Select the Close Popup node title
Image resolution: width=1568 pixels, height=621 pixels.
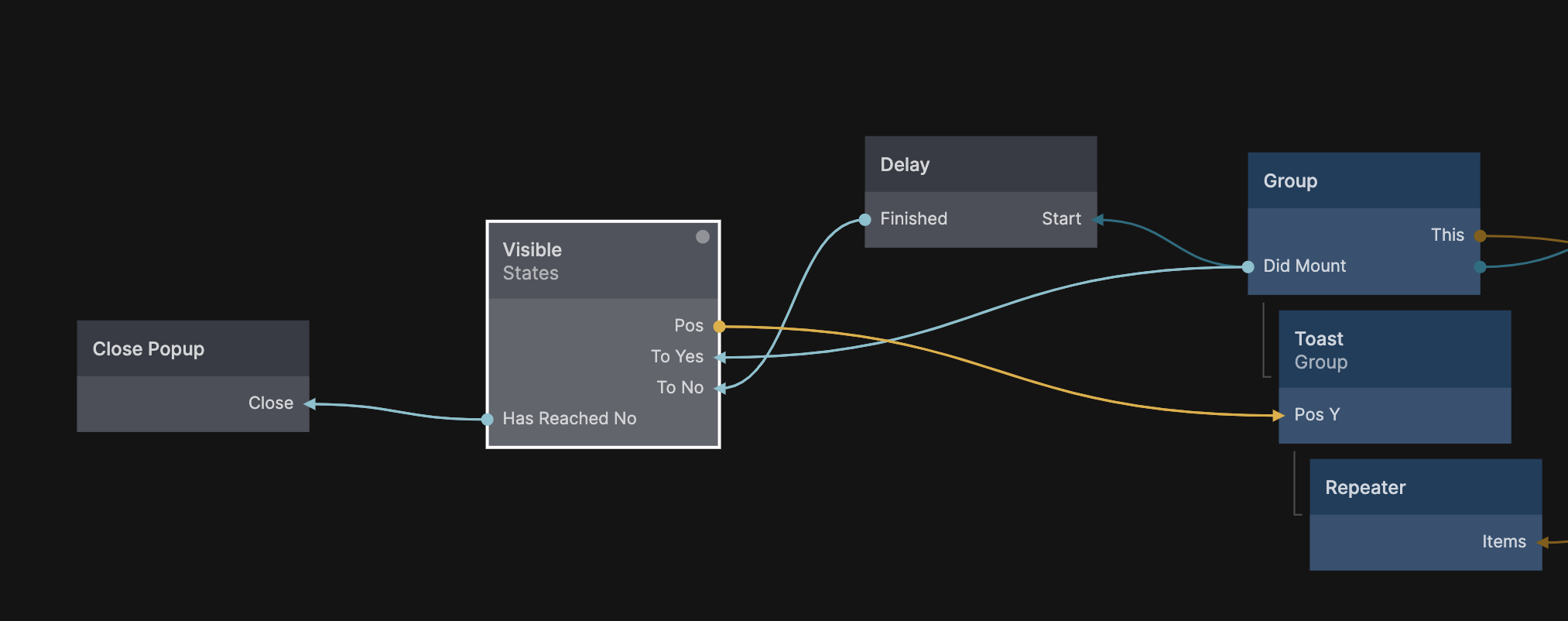(149, 349)
